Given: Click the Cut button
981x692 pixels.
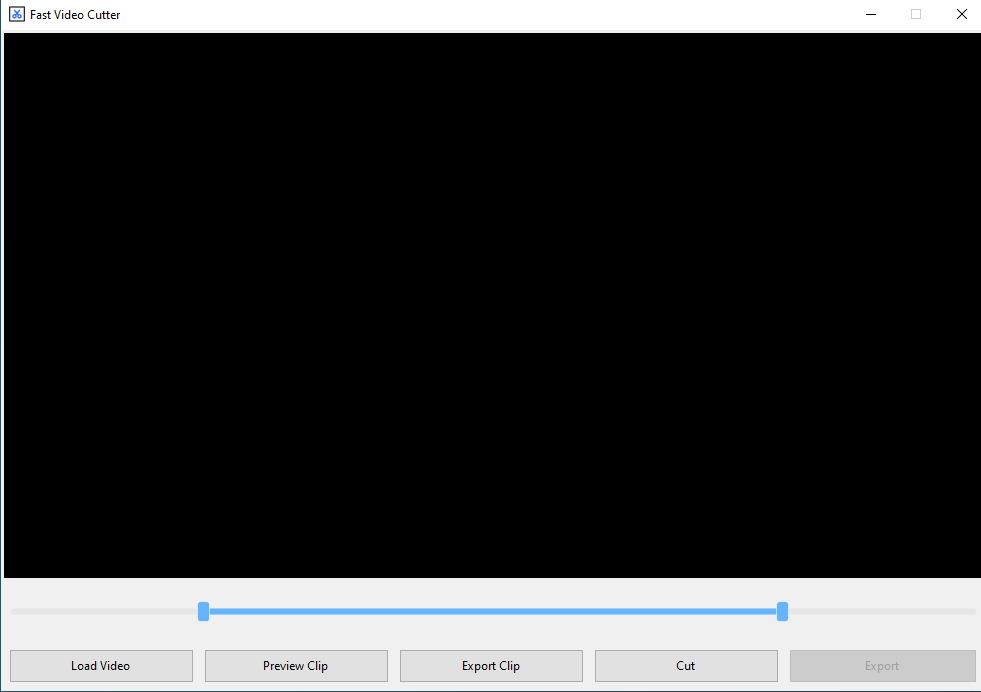Looking at the screenshot, I should pyautogui.click(x=686, y=666).
